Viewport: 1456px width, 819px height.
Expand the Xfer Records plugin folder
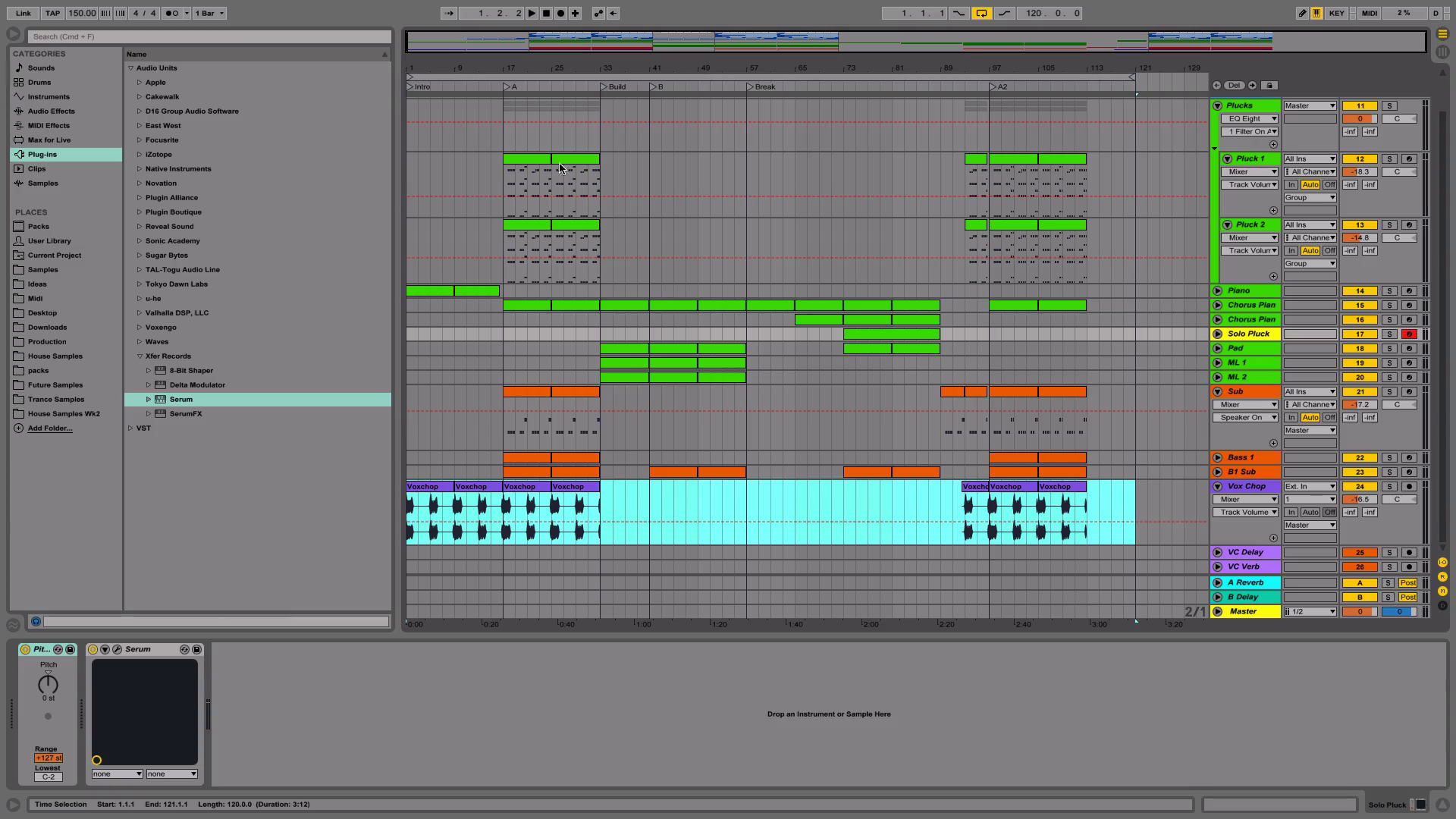coord(139,356)
